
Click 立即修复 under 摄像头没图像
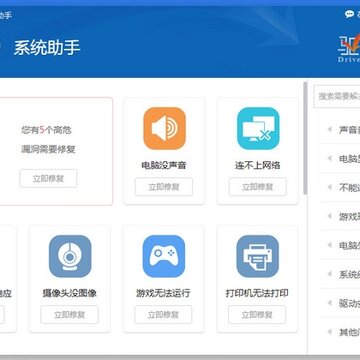coord(70,315)
